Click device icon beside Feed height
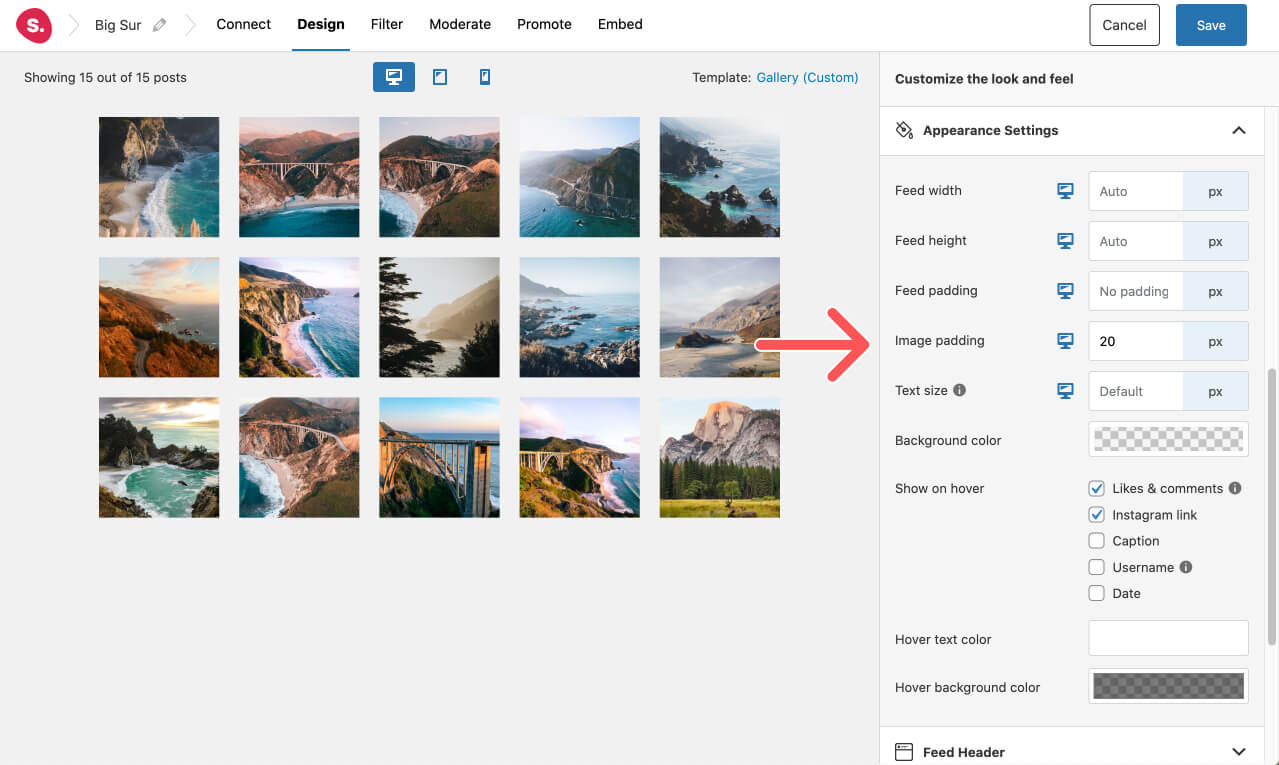The height and width of the screenshot is (765, 1279). point(1066,241)
